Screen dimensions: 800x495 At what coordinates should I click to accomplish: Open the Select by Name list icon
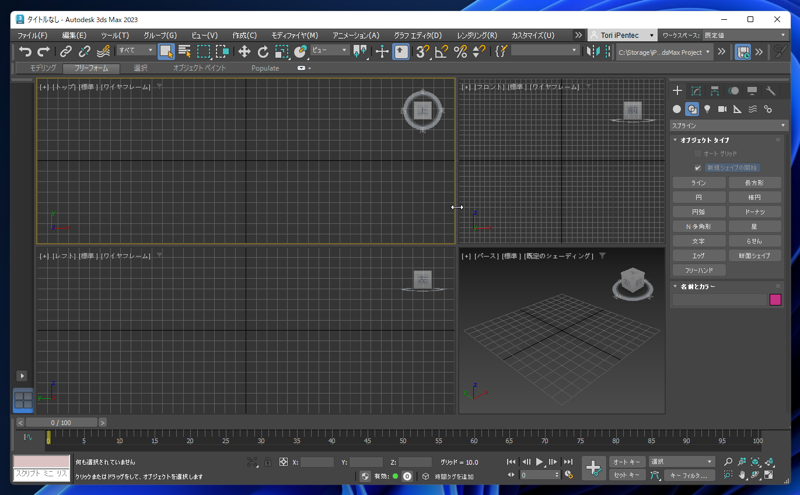pos(185,52)
